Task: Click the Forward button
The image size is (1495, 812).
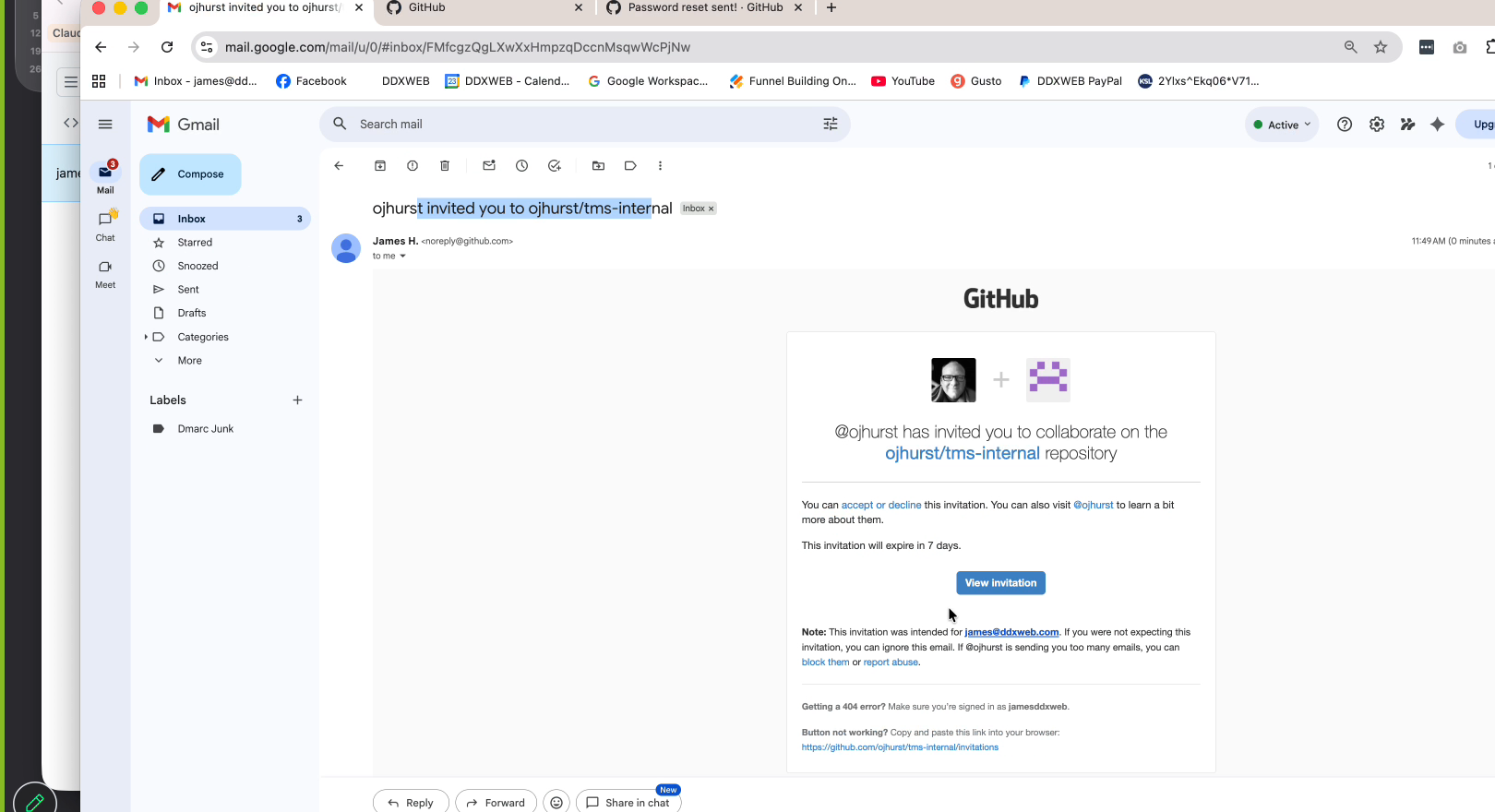Action: [496, 802]
